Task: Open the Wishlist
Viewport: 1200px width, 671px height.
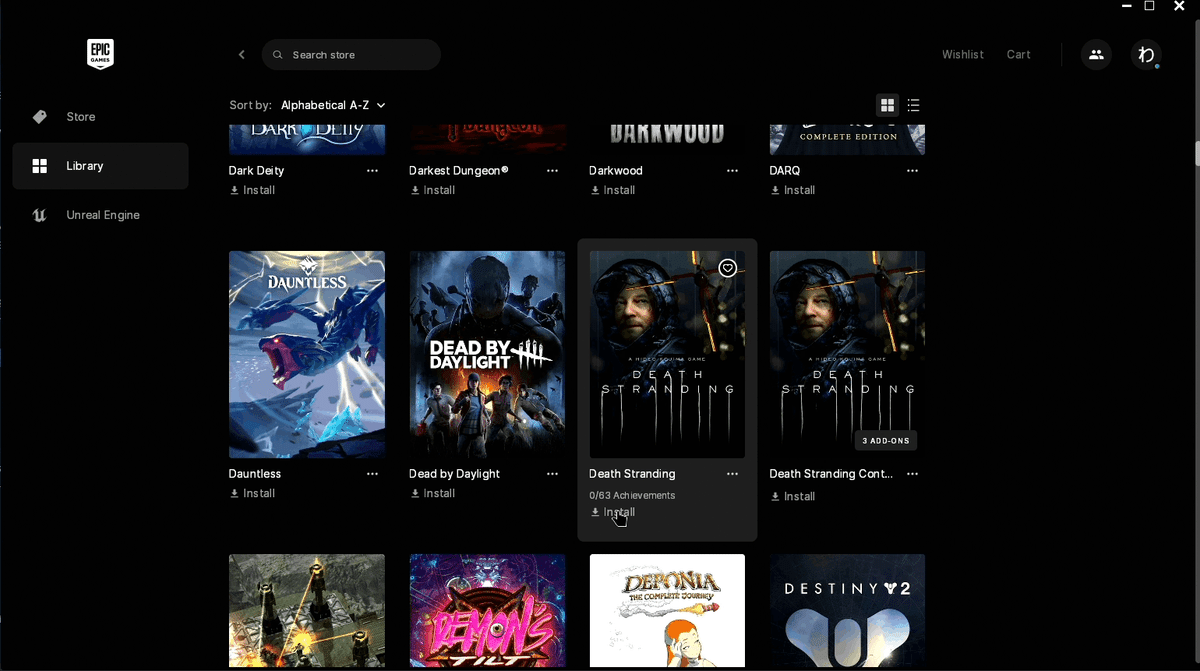Action: tap(963, 55)
